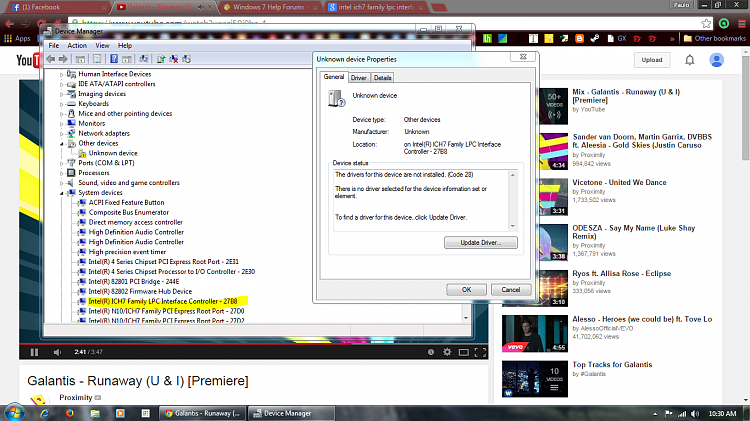Click the Back arrow in Device Manager toolbar

click(51, 59)
